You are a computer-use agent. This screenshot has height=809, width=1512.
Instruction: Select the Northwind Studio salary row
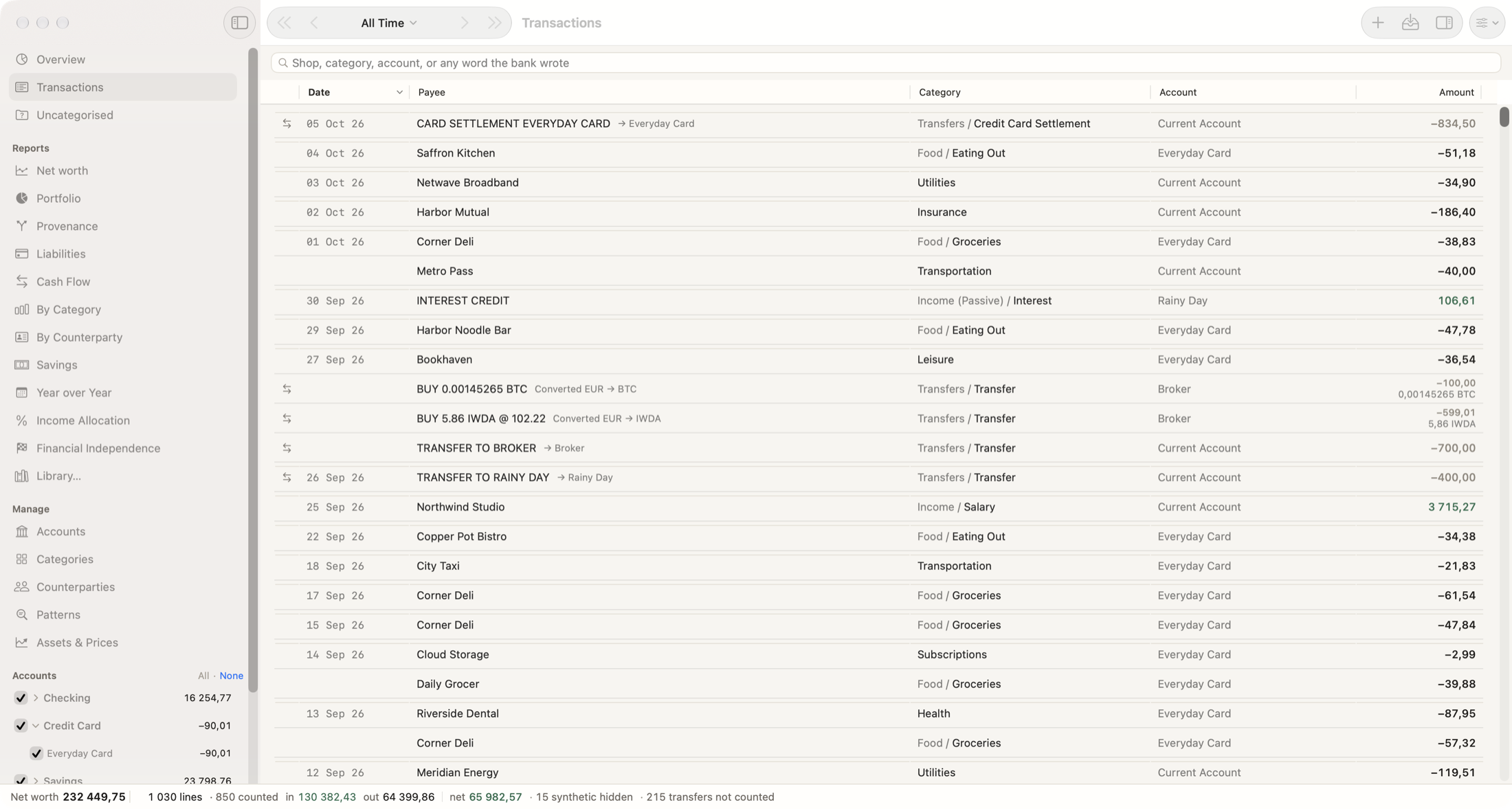coord(878,507)
